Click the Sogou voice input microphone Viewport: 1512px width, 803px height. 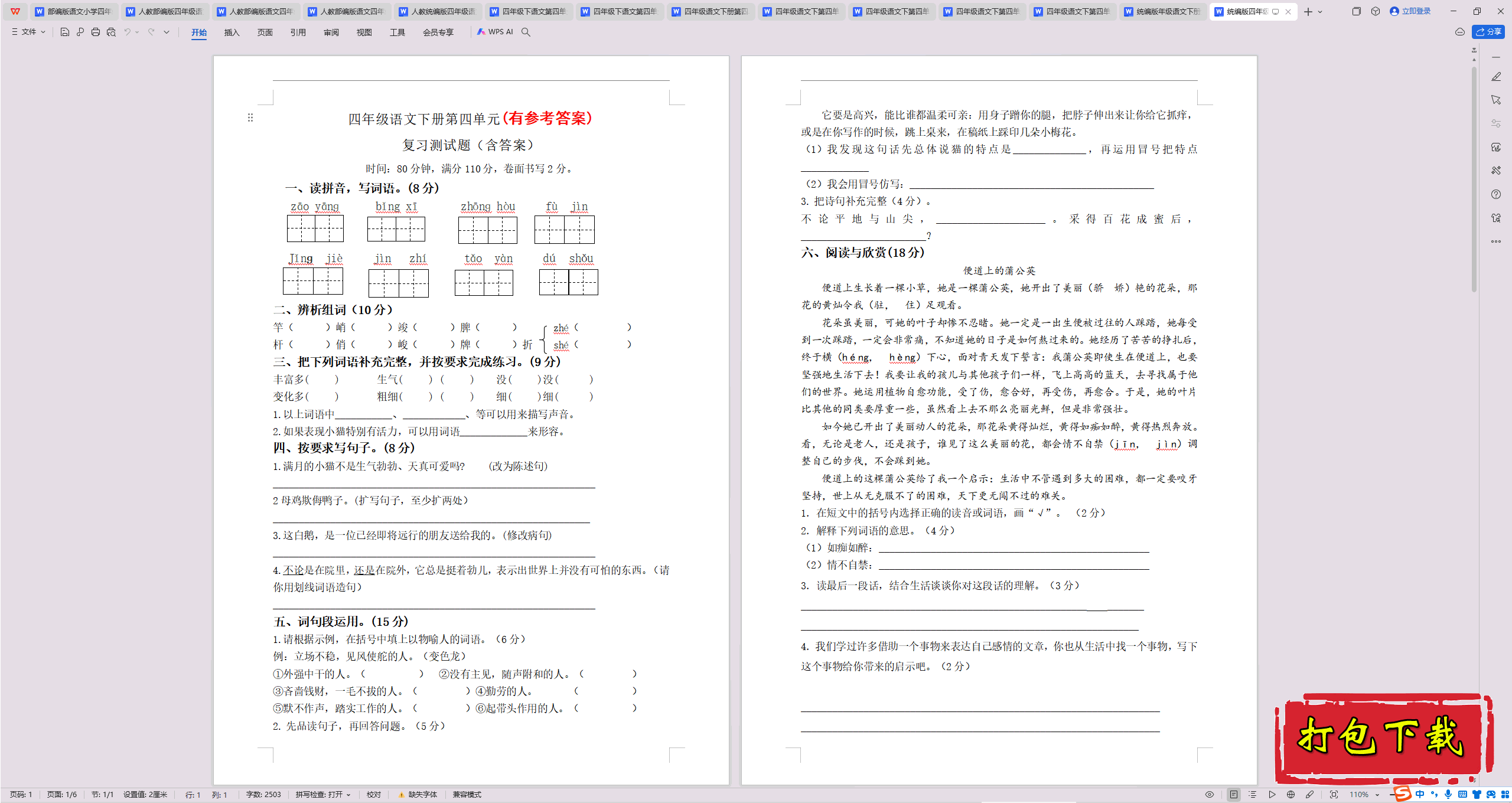click(1448, 795)
